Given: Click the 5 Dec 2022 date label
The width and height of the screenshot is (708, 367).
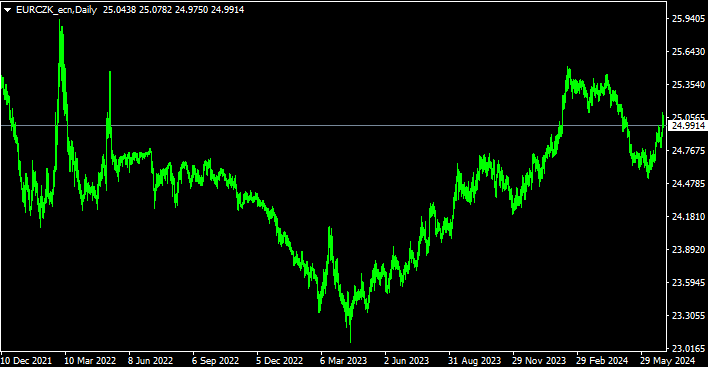Looking at the screenshot, I should pyautogui.click(x=279, y=361).
